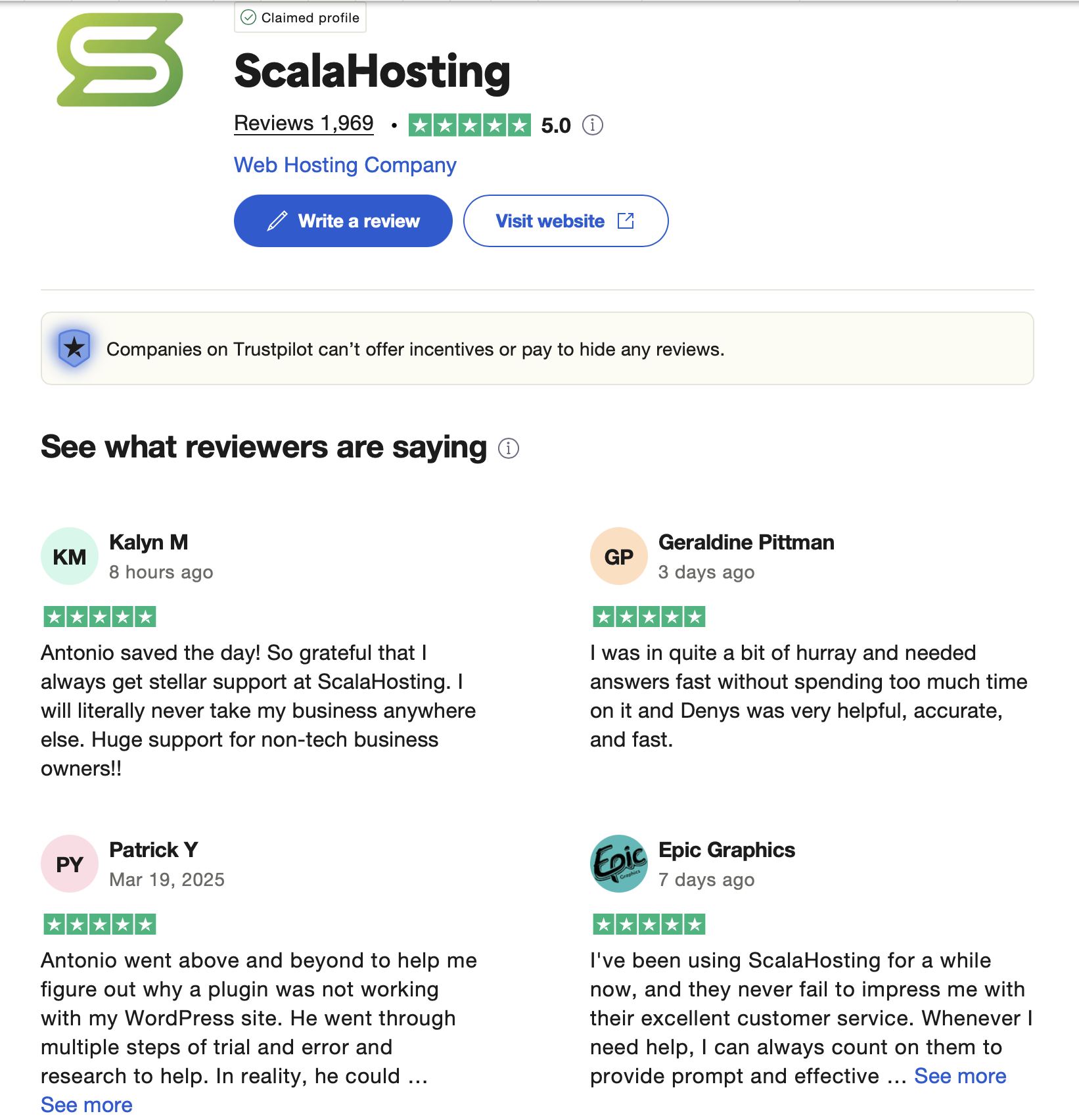Open the Epic Graphics profile picture
The image size is (1079, 1120).
click(619, 864)
